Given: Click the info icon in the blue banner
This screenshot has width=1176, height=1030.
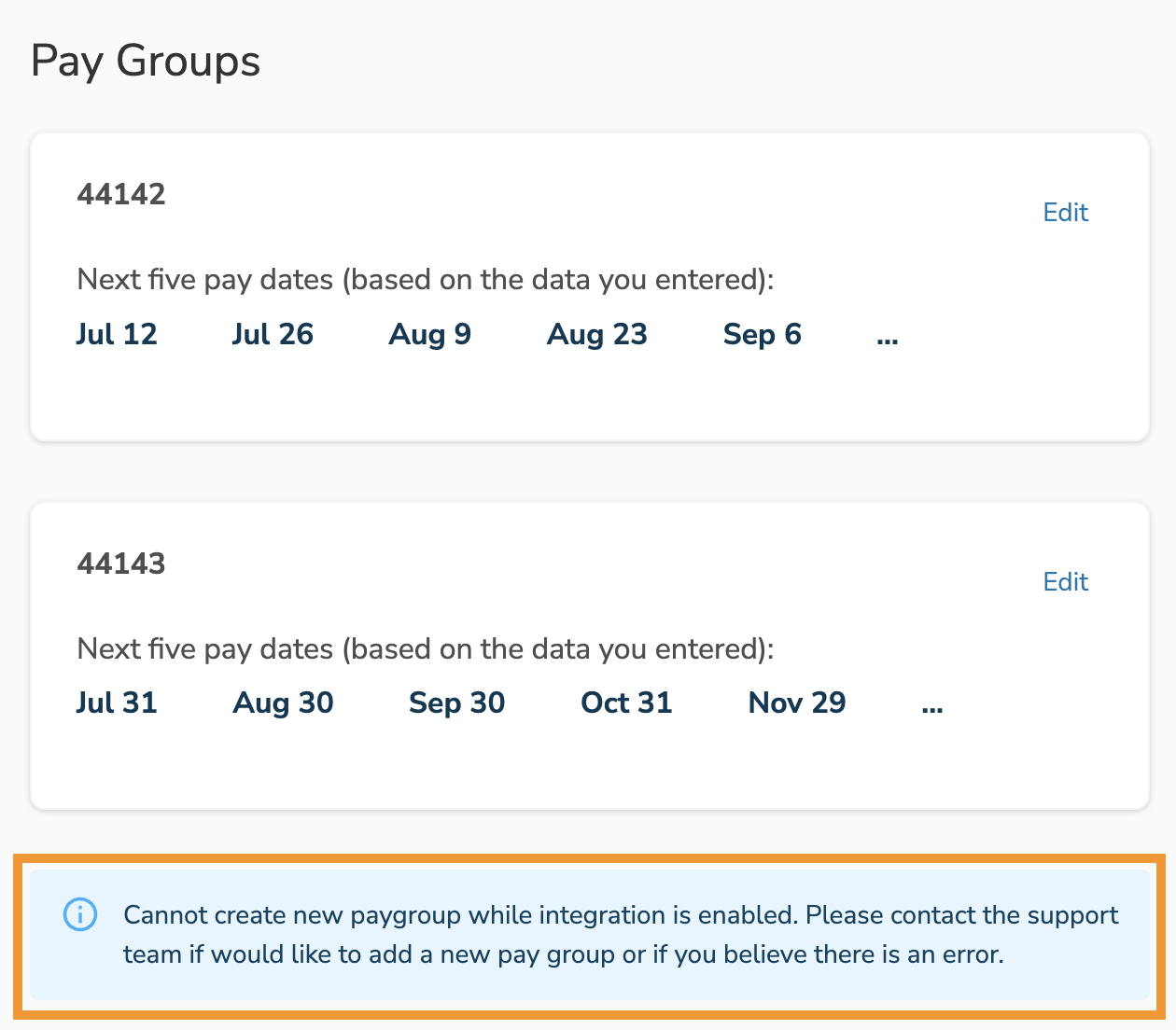Looking at the screenshot, I should [x=80, y=915].
